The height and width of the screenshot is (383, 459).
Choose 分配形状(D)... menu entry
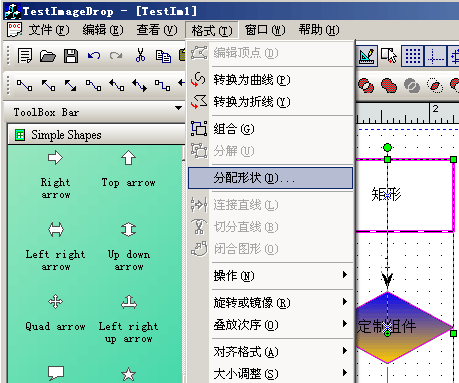click(270, 178)
